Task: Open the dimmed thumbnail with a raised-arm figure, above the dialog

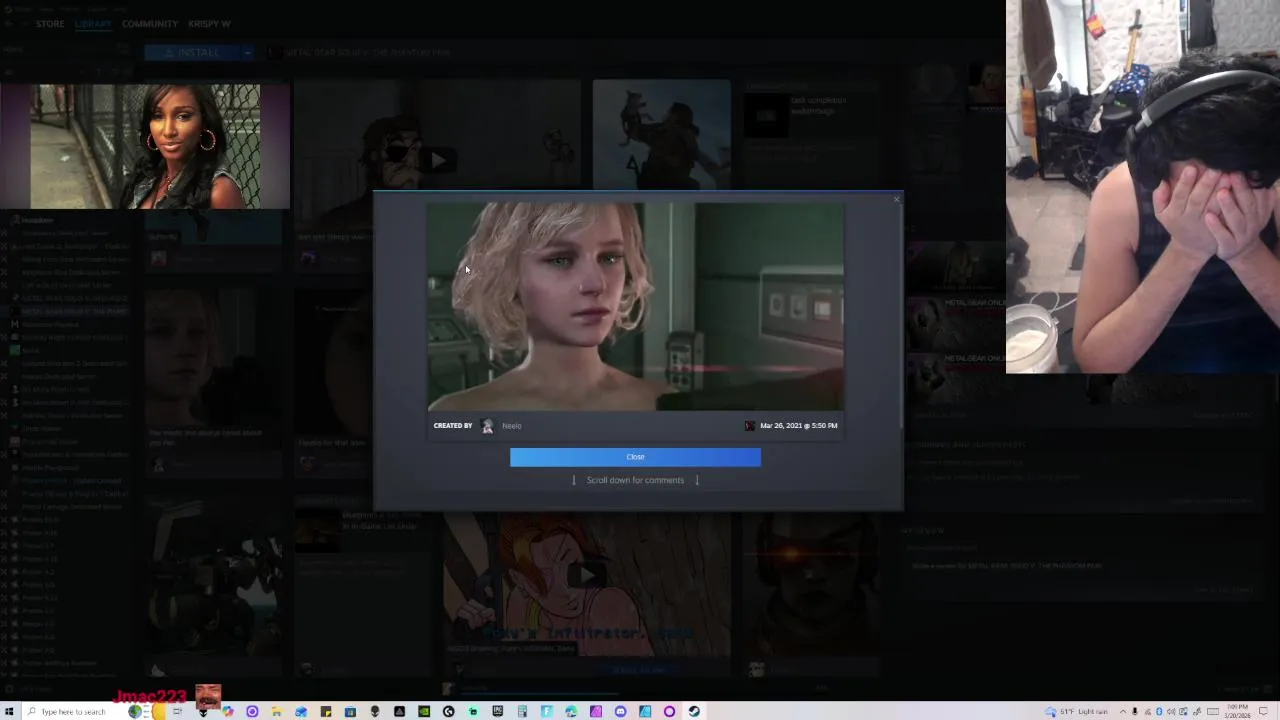Action: tap(661, 133)
